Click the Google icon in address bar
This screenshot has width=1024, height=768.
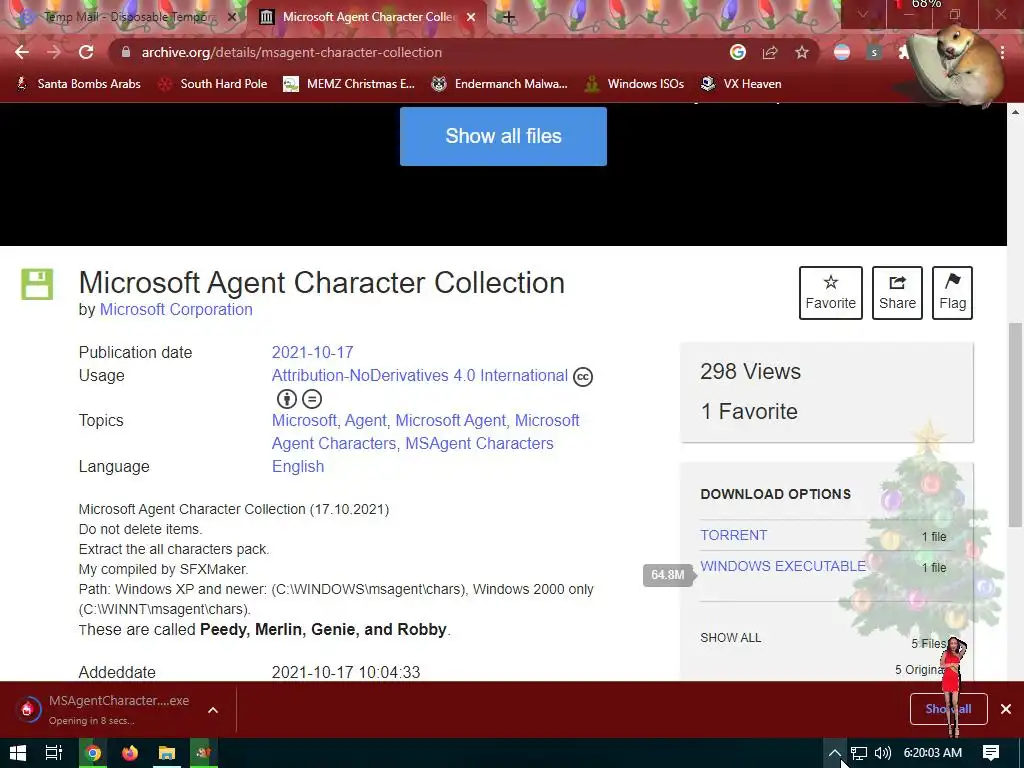pos(738,52)
